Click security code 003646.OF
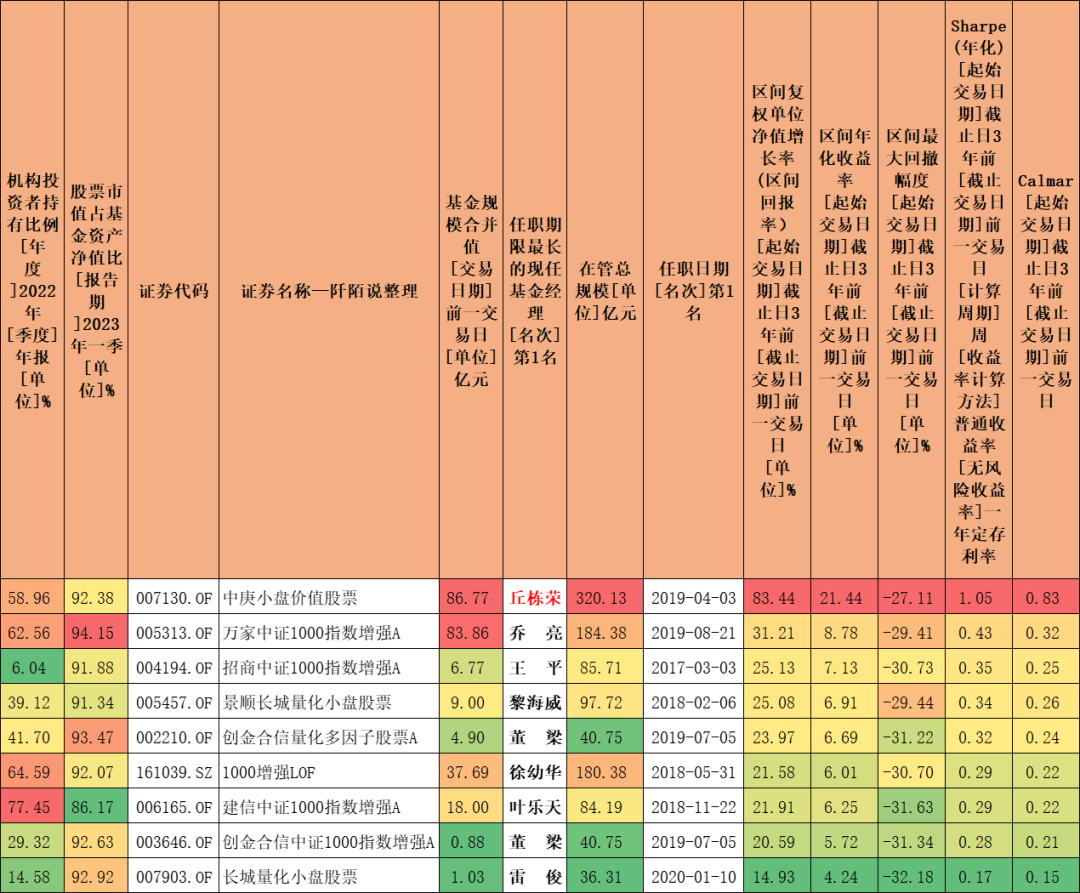The width and height of the screenshot is (1080, 893). [x=174, y=842]
